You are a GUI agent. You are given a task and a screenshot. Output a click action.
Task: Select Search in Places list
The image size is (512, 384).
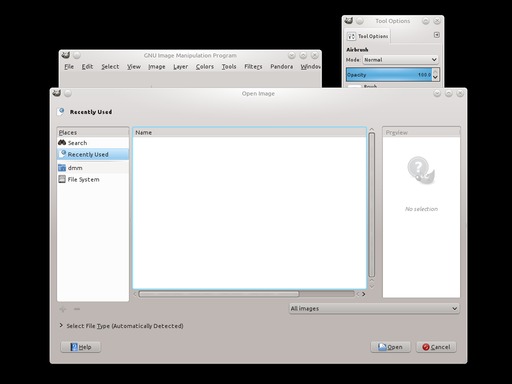[93, 143]
